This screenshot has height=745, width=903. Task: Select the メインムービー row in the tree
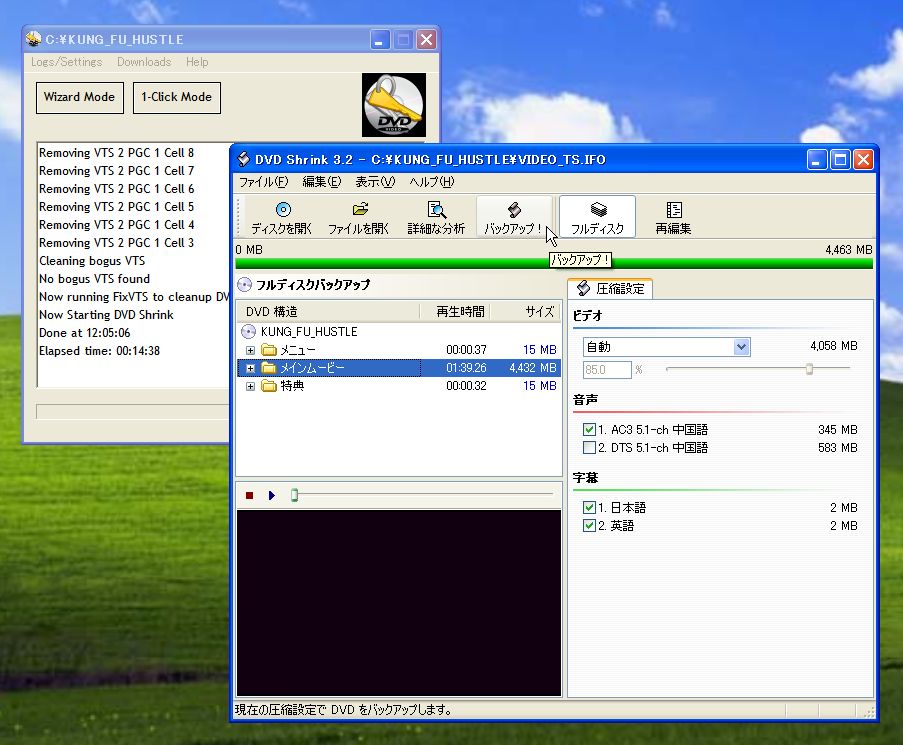click(399, 368)
